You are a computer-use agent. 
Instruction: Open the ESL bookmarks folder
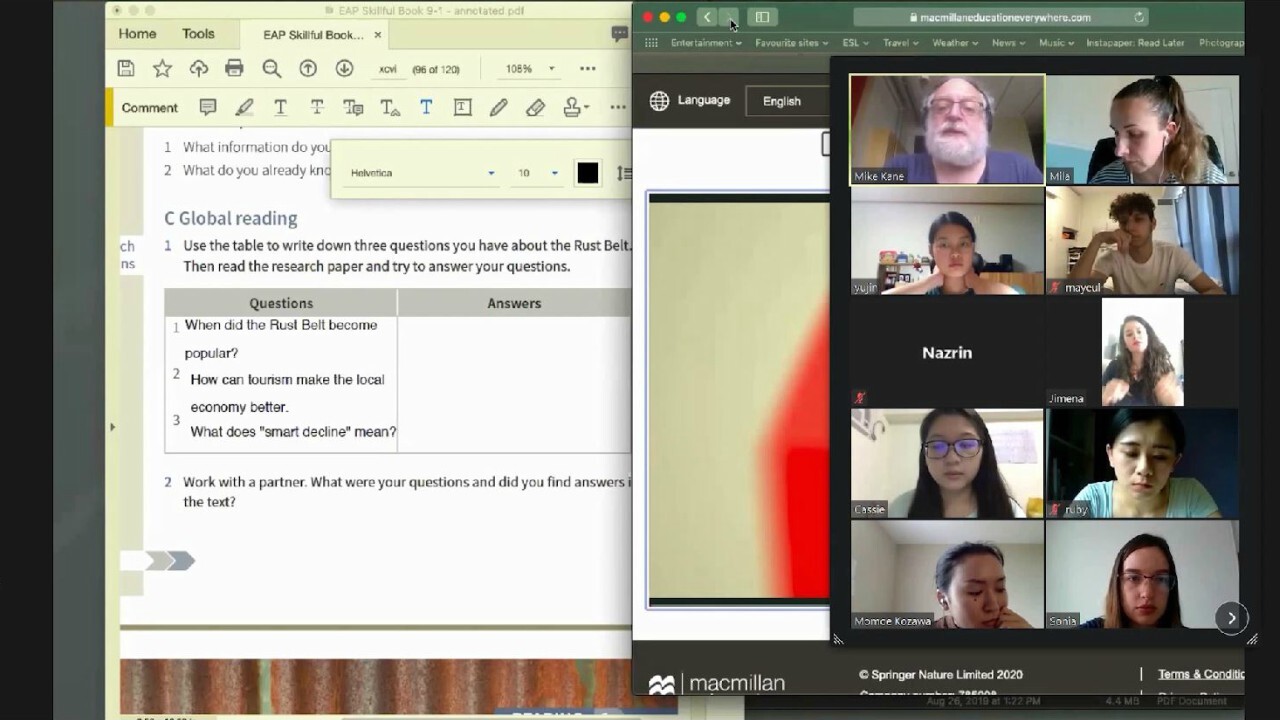point(856,43)
